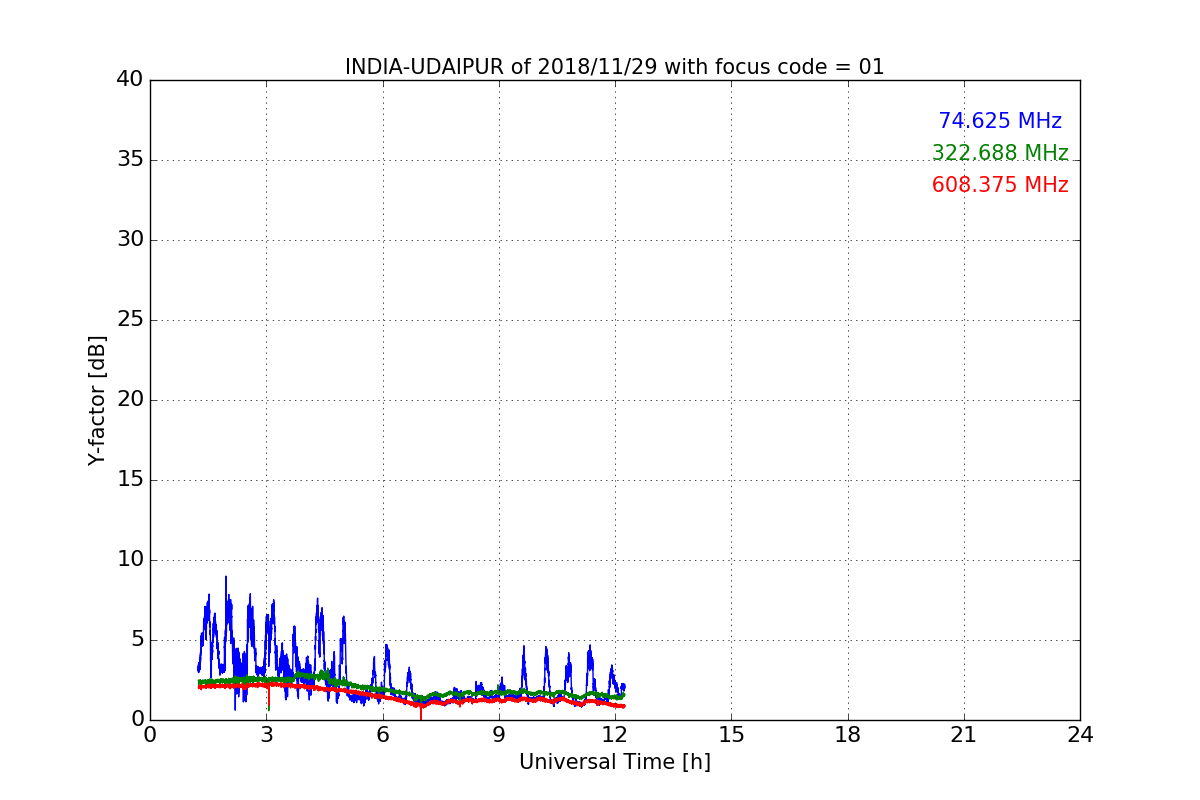Select the green 322.688 MHz legend label
This screenshot has width=1200, height=800.
[1000, 153]
